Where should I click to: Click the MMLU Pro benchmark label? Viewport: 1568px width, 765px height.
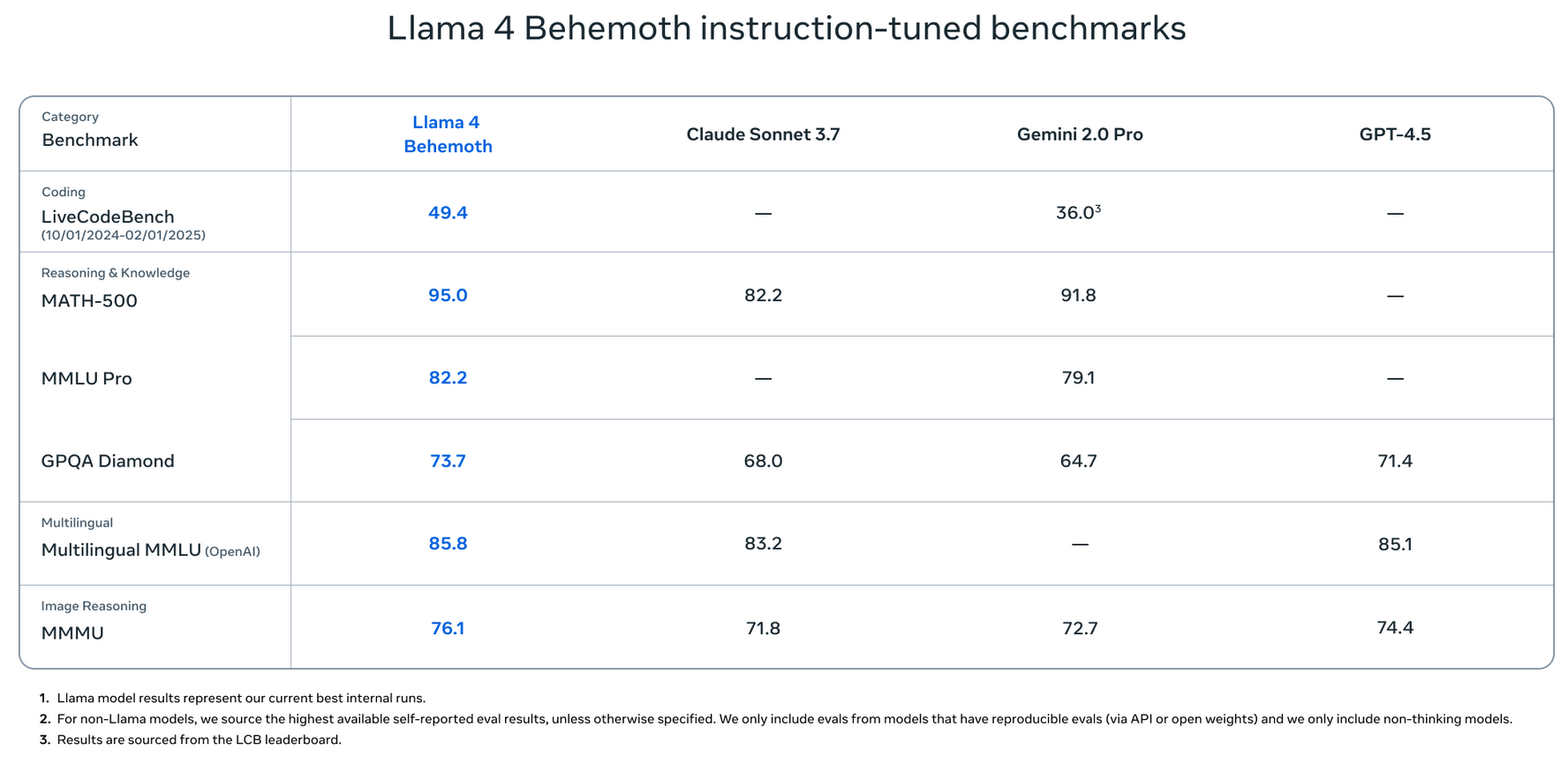coord(87,378)
